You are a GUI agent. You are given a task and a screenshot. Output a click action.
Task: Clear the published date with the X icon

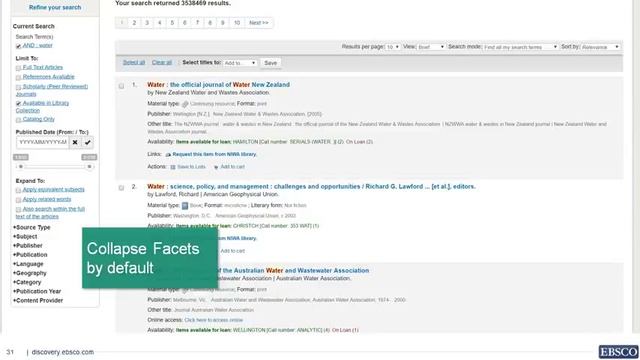pyautogui.click(x=75, y=142)
